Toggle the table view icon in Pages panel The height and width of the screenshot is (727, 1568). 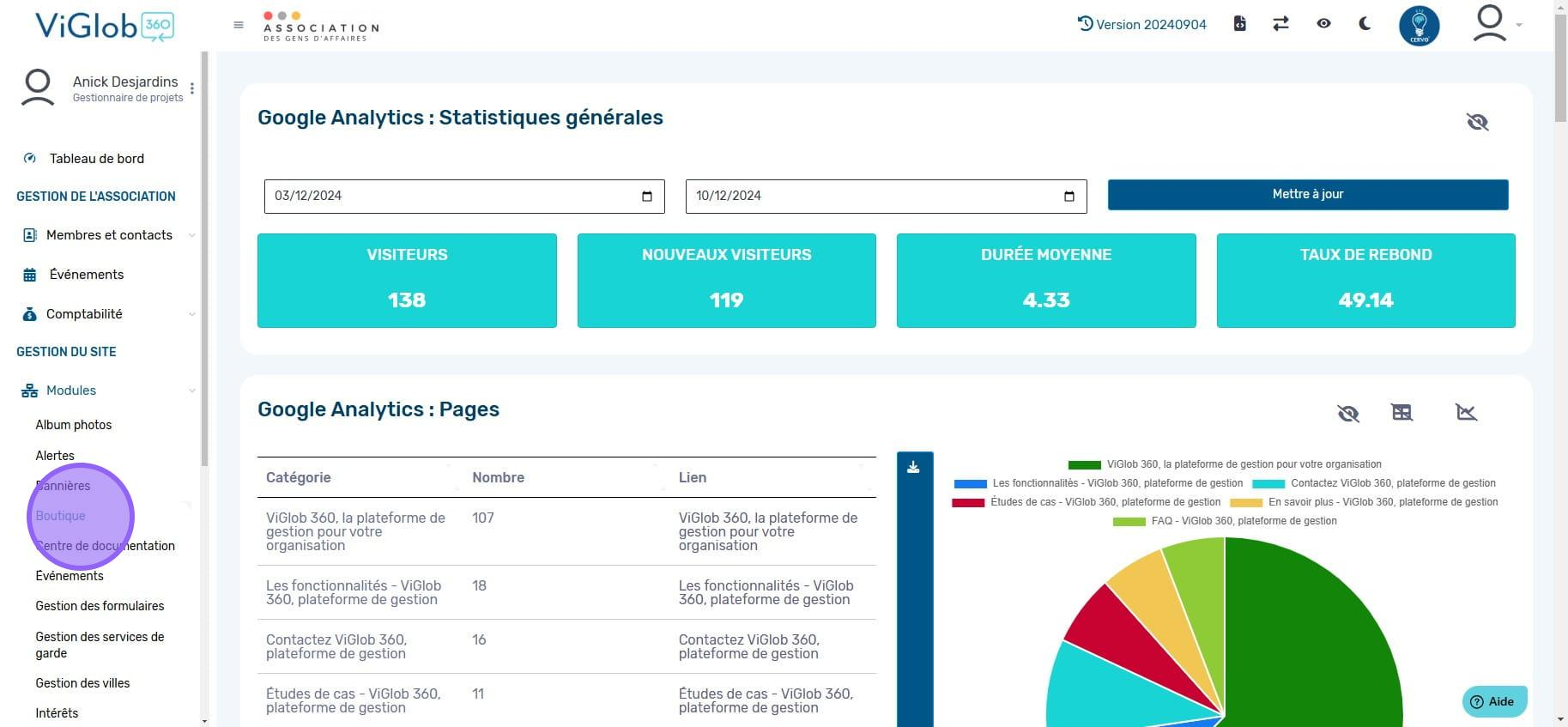(1402, 413)
